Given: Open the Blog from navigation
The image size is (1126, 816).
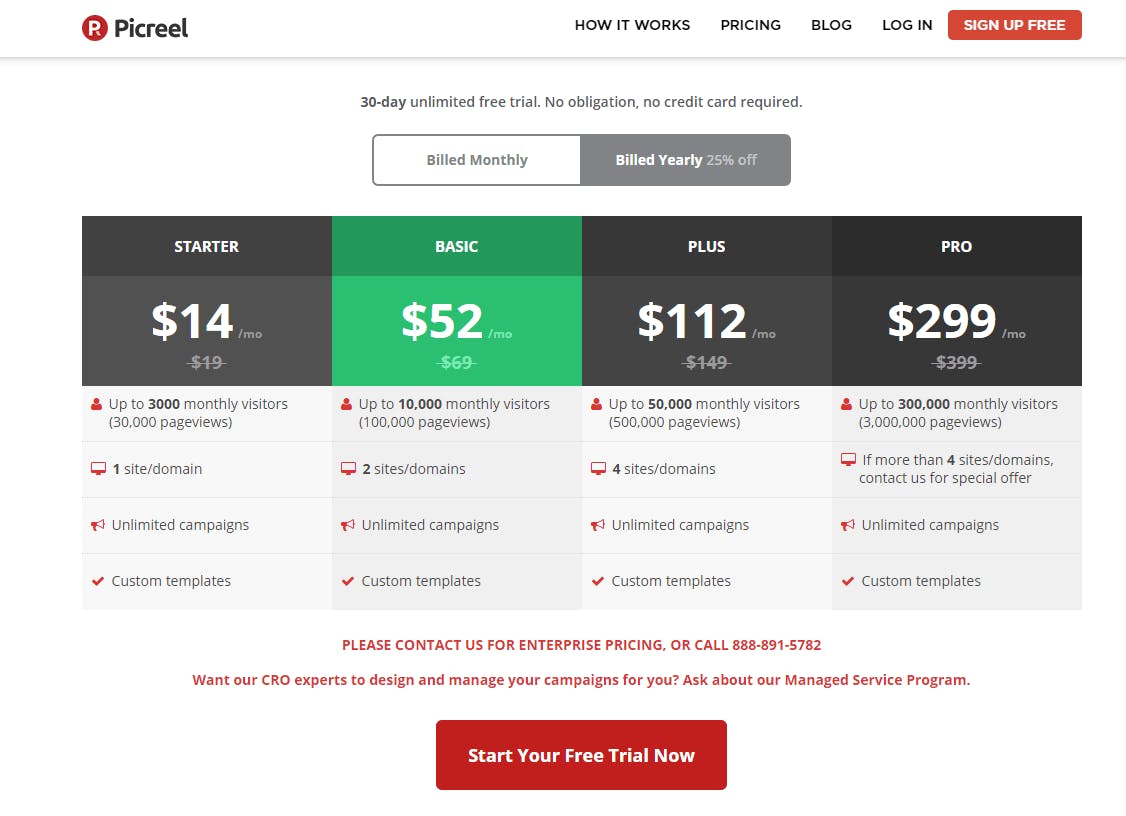Looking at the screenshot, I should tap(832, 25).
